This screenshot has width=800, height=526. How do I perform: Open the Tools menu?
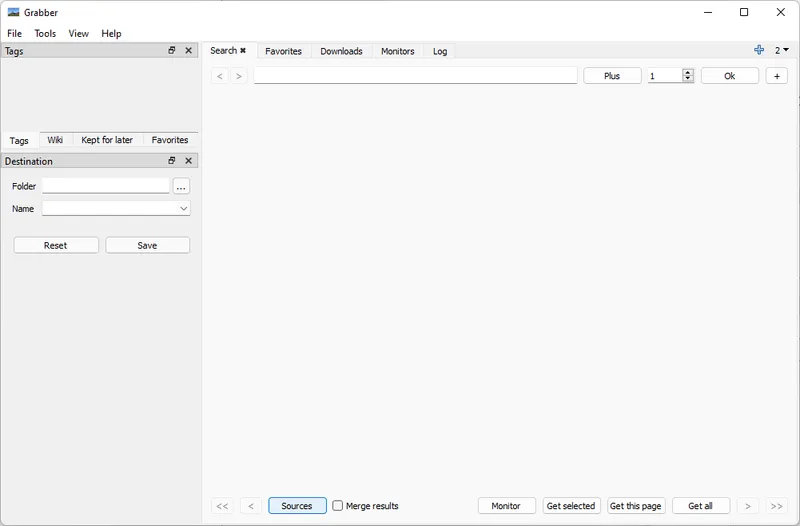click(45, 33)
